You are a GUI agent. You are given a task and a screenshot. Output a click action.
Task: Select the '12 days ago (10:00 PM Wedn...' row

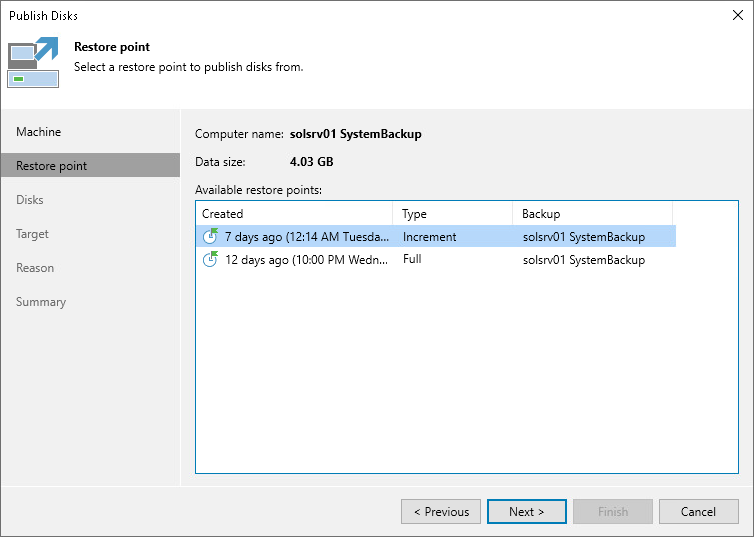(436, 260)
